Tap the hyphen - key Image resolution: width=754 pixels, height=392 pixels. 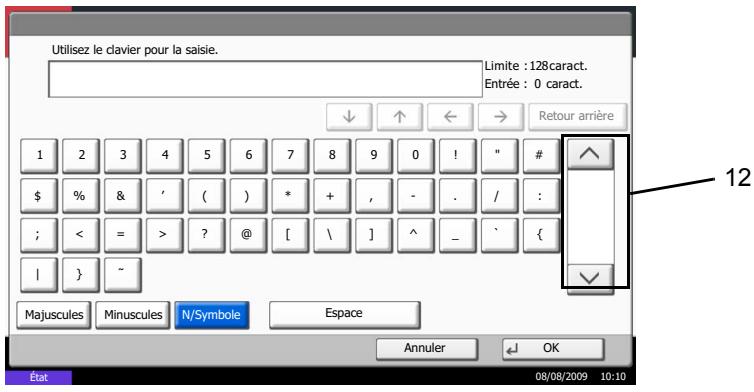[x=415, y=196]
